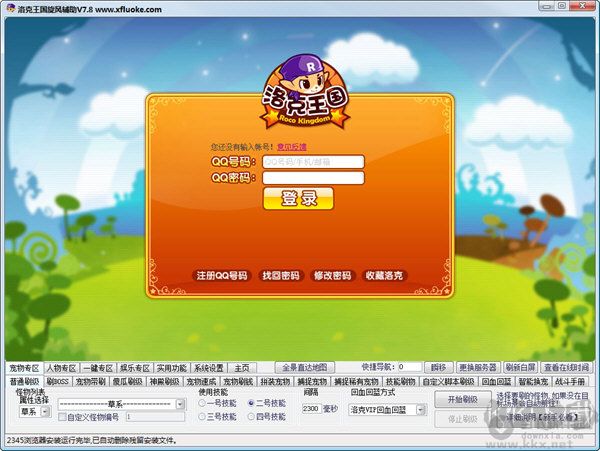Open the 拼装宠物 sub-tab
The image size is (600, 451).
275,381
